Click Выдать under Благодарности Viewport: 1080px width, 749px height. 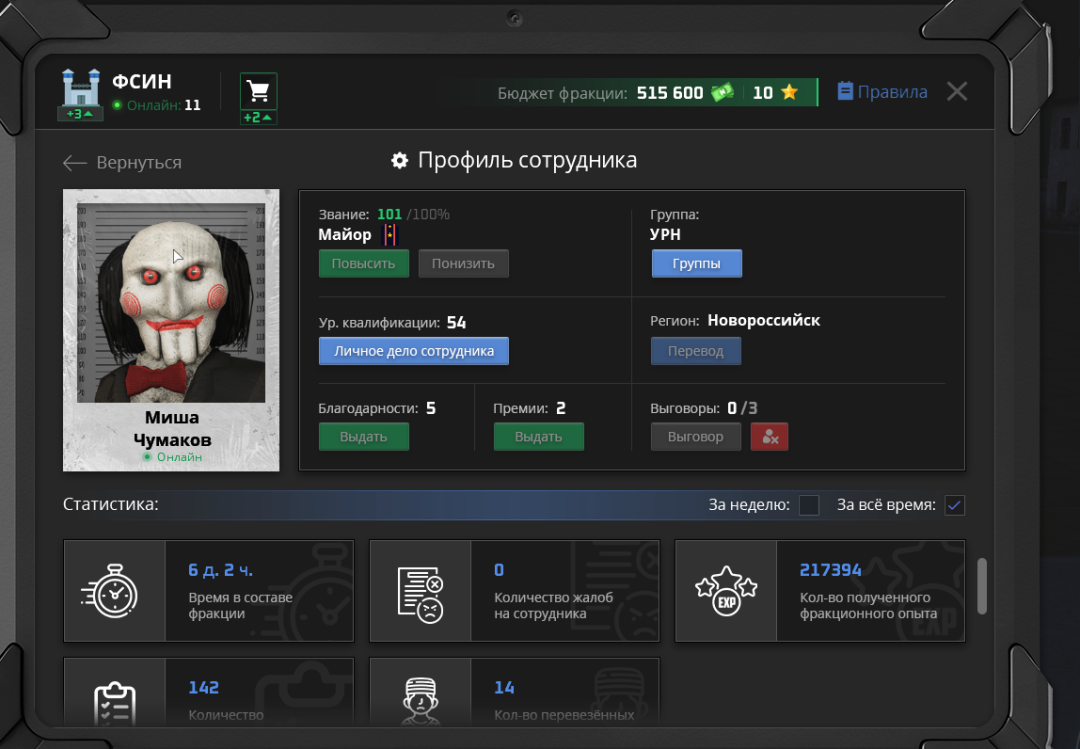coord(364,437)
